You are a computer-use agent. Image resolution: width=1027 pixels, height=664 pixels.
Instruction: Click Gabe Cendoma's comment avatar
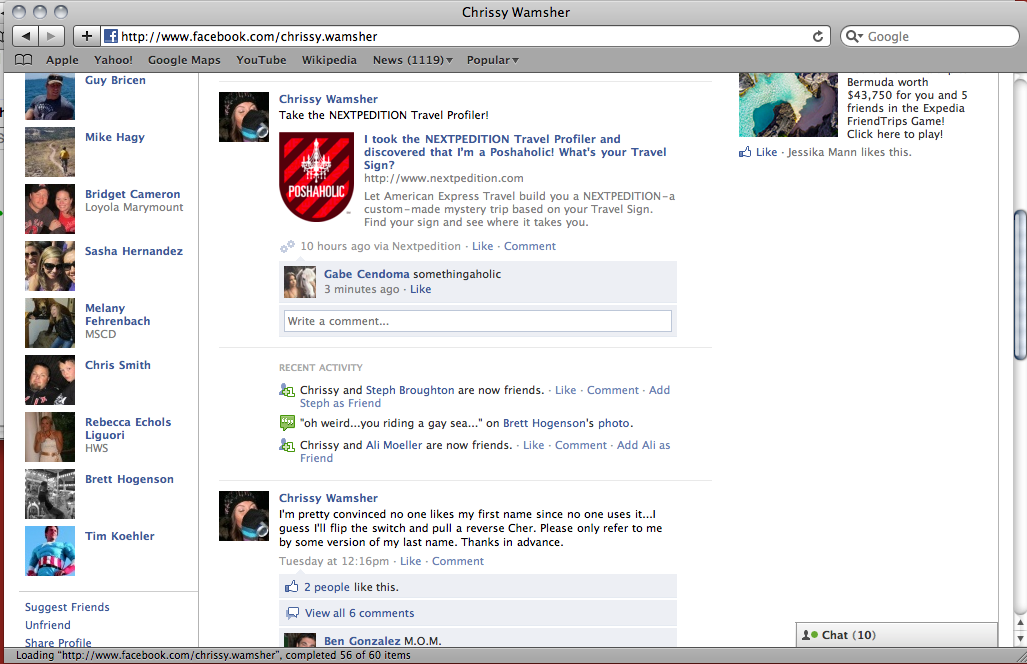coord(300,282)
